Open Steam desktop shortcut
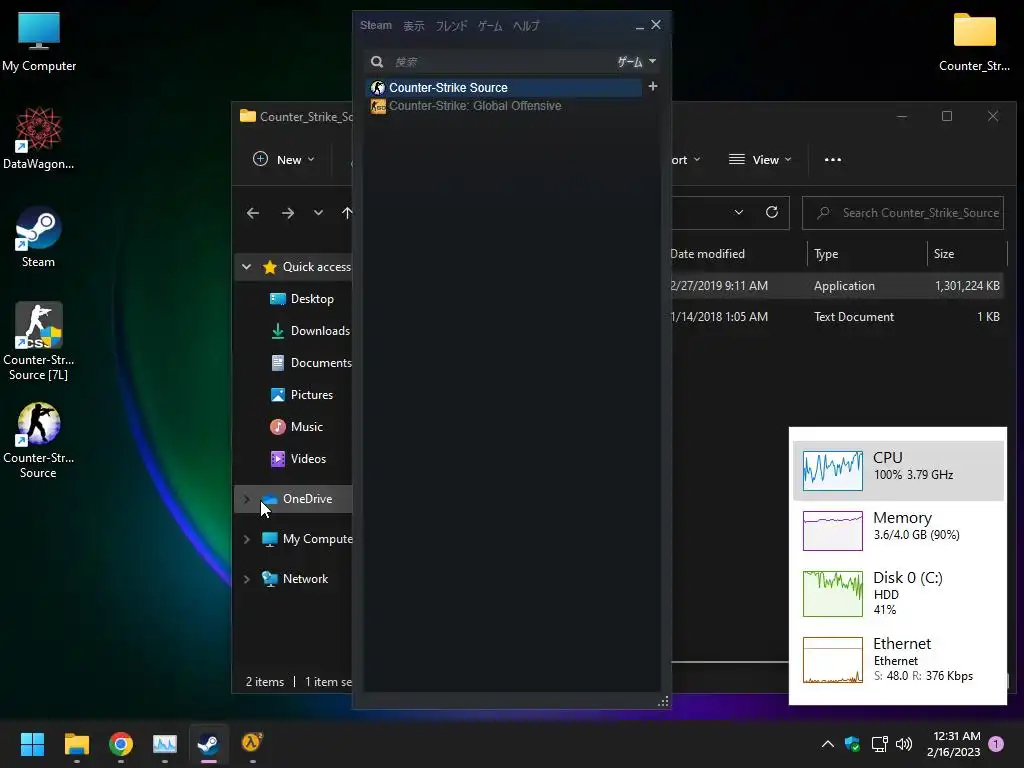Screen dimensions: 1024x768 click(x=39, y=237)
